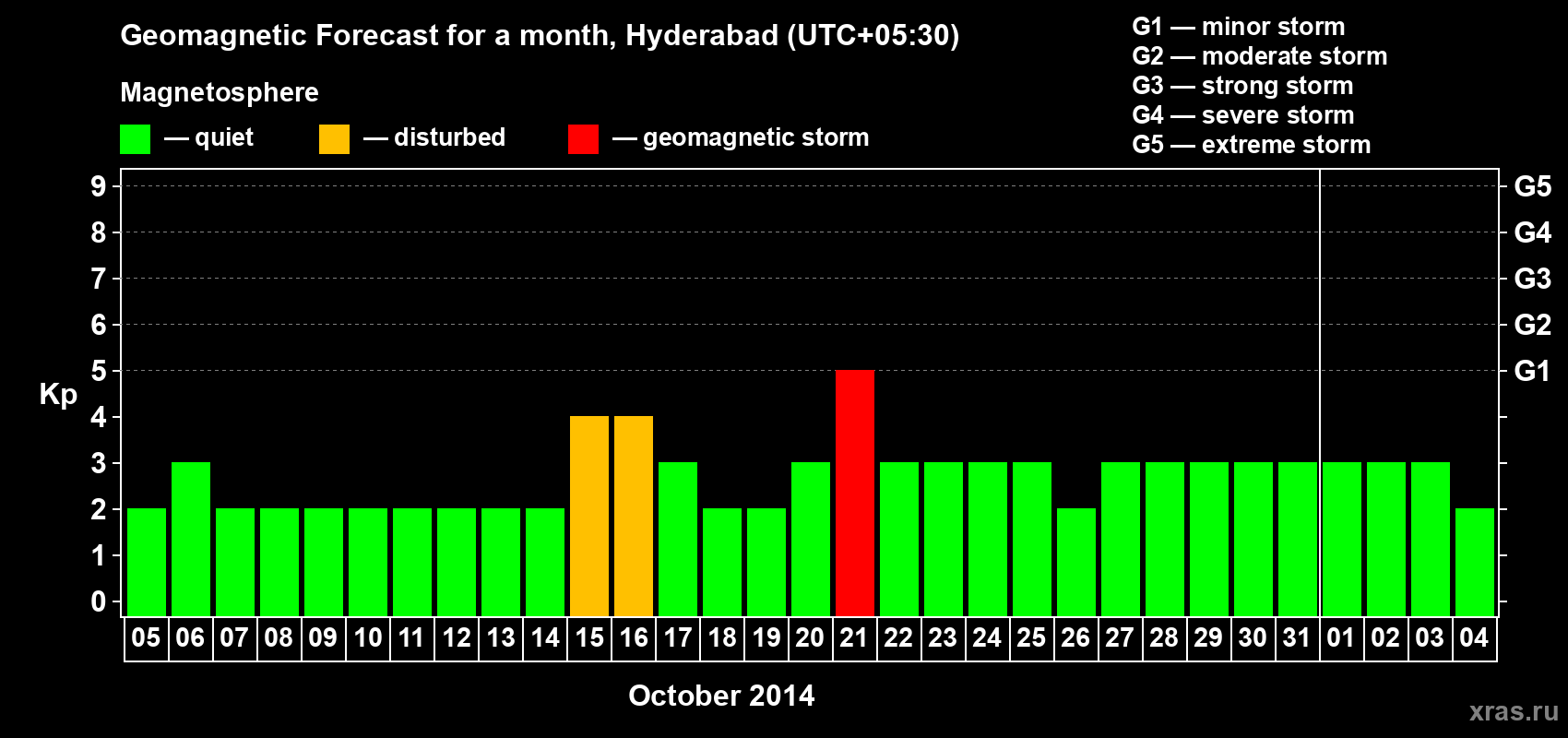Screen dimensions: 1568x738
Task: Click the Kp axis label
Action: [x=58, y=395]
